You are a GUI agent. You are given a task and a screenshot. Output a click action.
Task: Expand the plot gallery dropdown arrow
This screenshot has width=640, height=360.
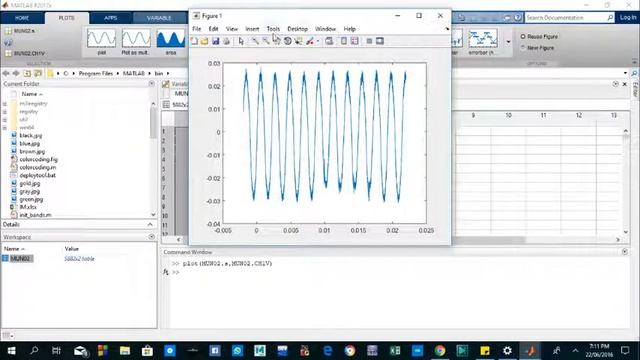(508, 42)
